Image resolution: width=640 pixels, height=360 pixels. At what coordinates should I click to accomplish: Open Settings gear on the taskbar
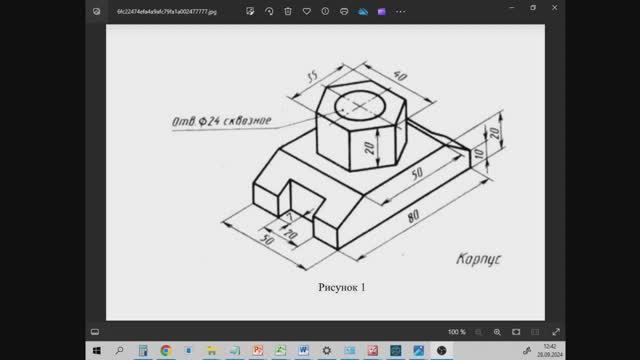point(327,351)
